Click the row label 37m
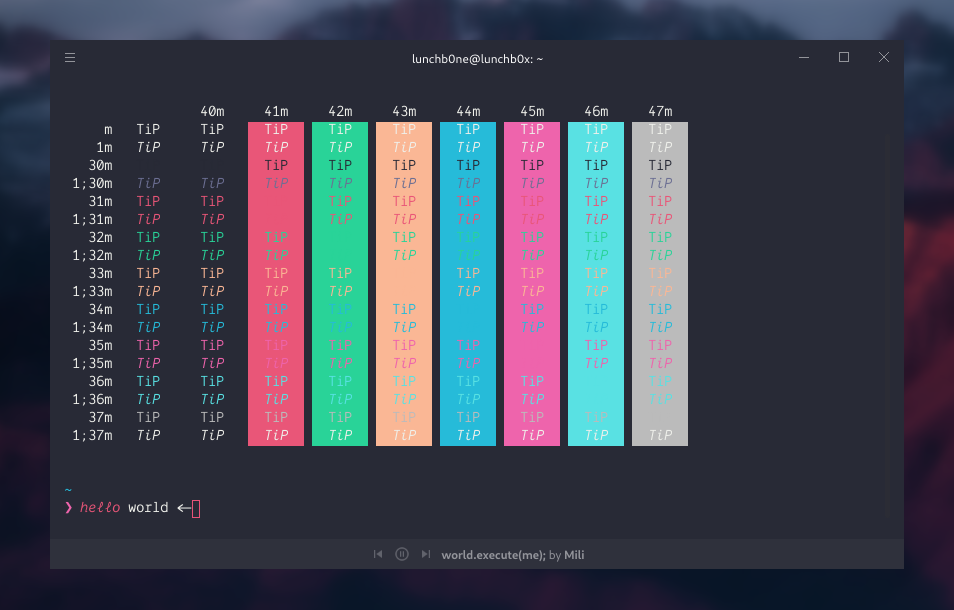 click(100, 417)
